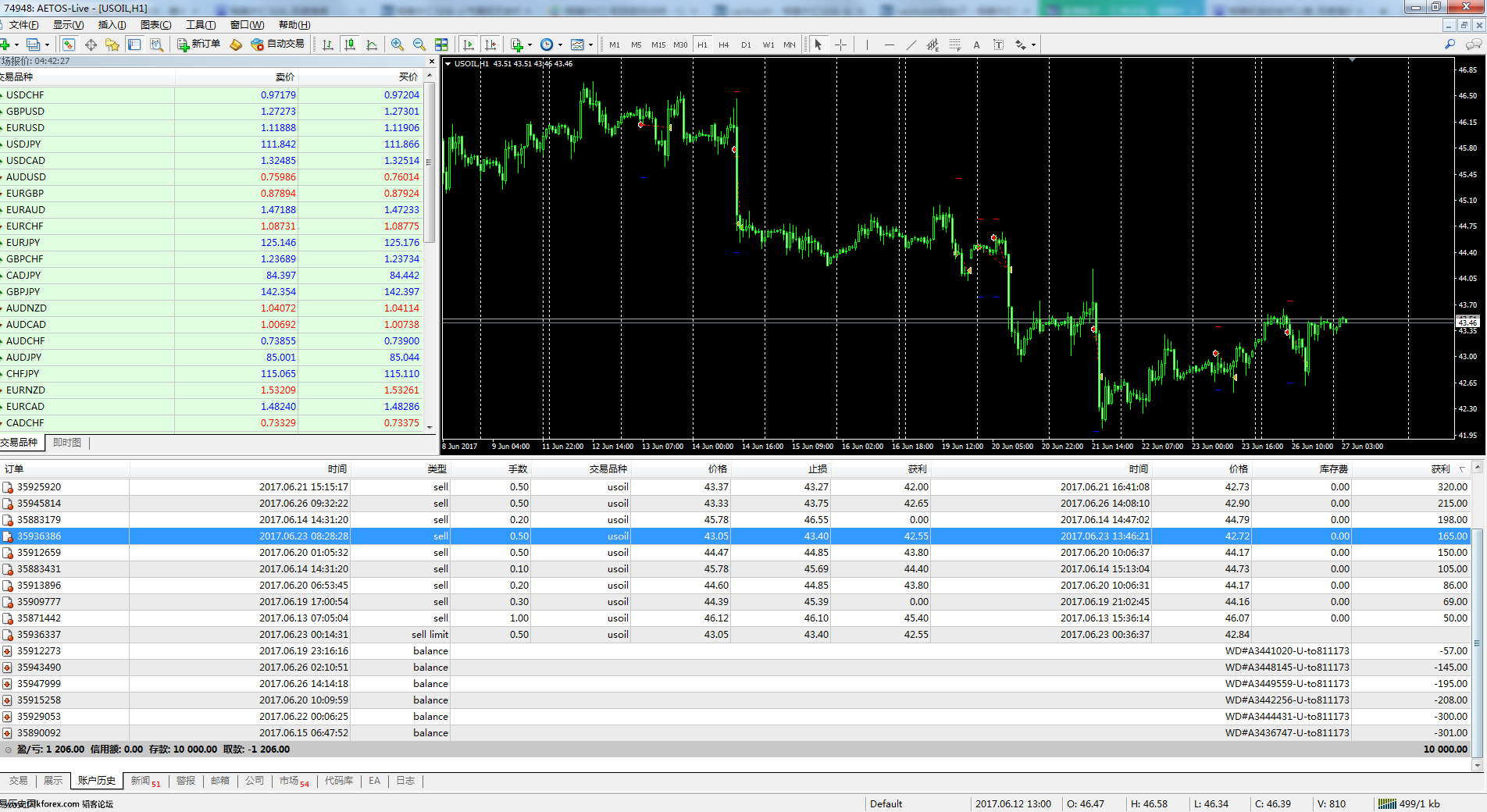Enable chart auto scroll icon

coord(469,45)
